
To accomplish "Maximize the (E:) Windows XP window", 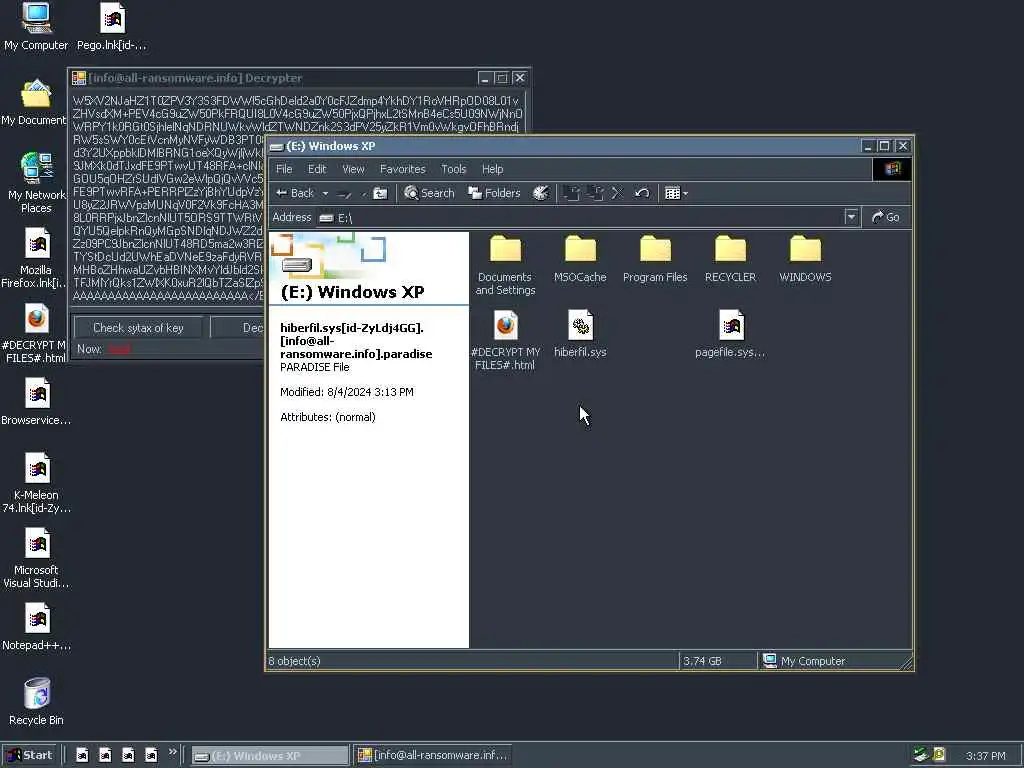I will [x=884, y=146].
